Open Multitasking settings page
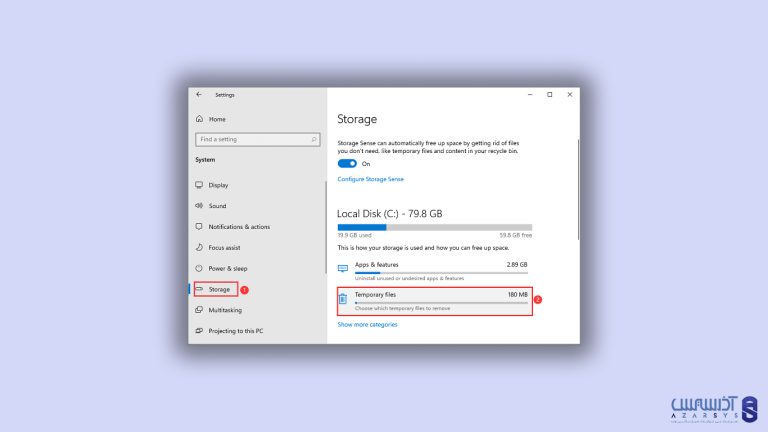Viewport: 768px width, 432px height. [225, 310]
